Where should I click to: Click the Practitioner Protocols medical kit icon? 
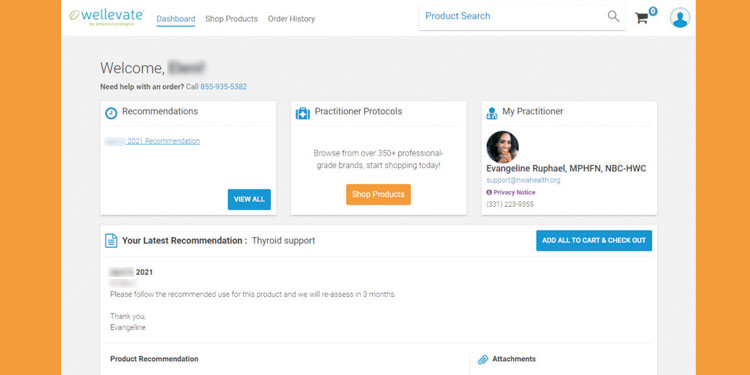pos(303,113)
